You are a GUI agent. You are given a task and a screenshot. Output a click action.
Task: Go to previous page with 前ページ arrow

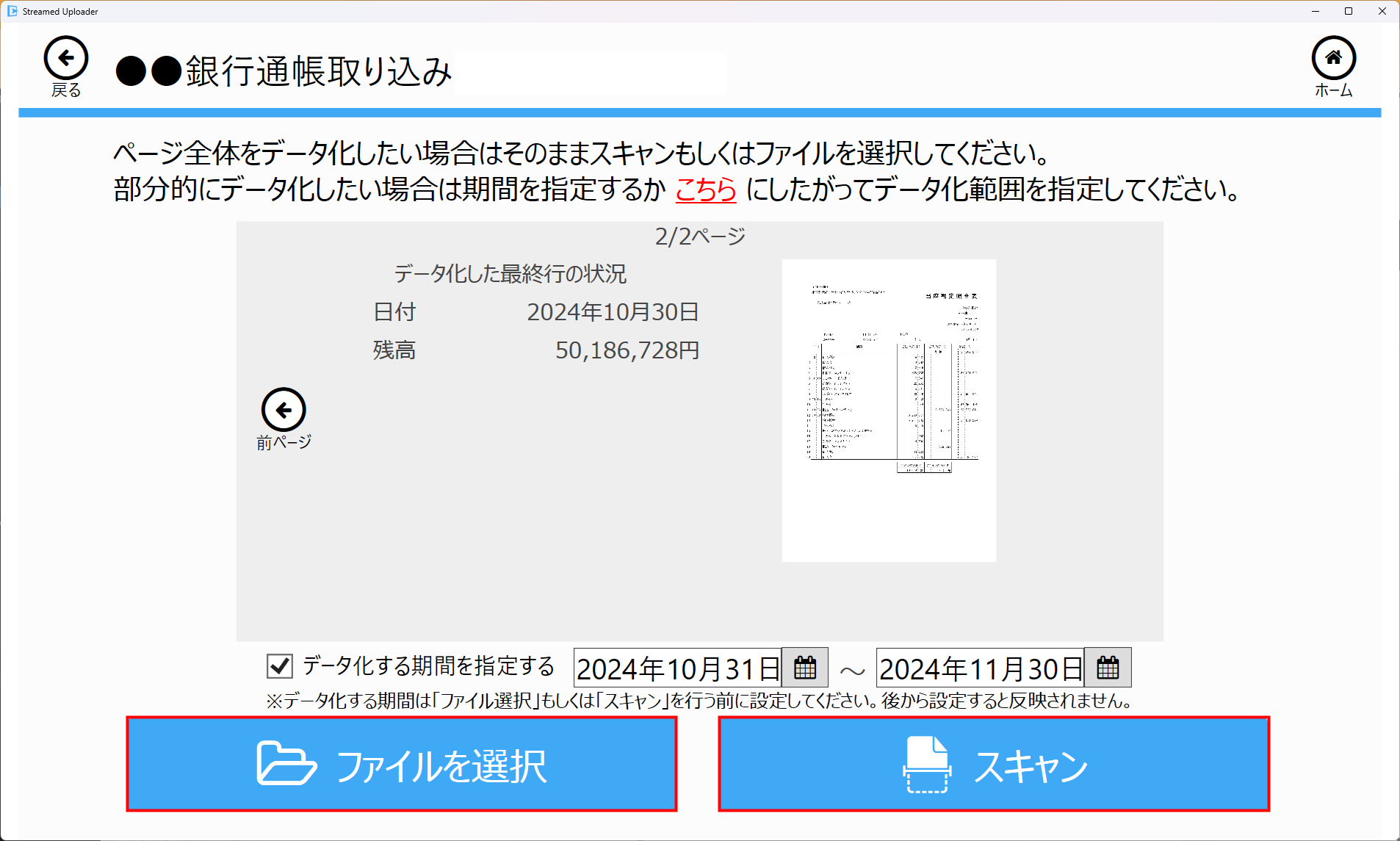(x=284, y=410)
